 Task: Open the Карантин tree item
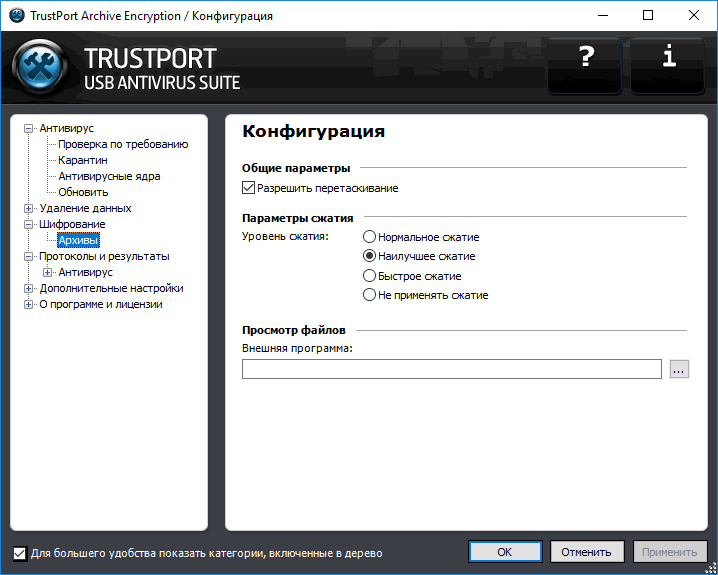pyautogui.click(x=83, y=160)
